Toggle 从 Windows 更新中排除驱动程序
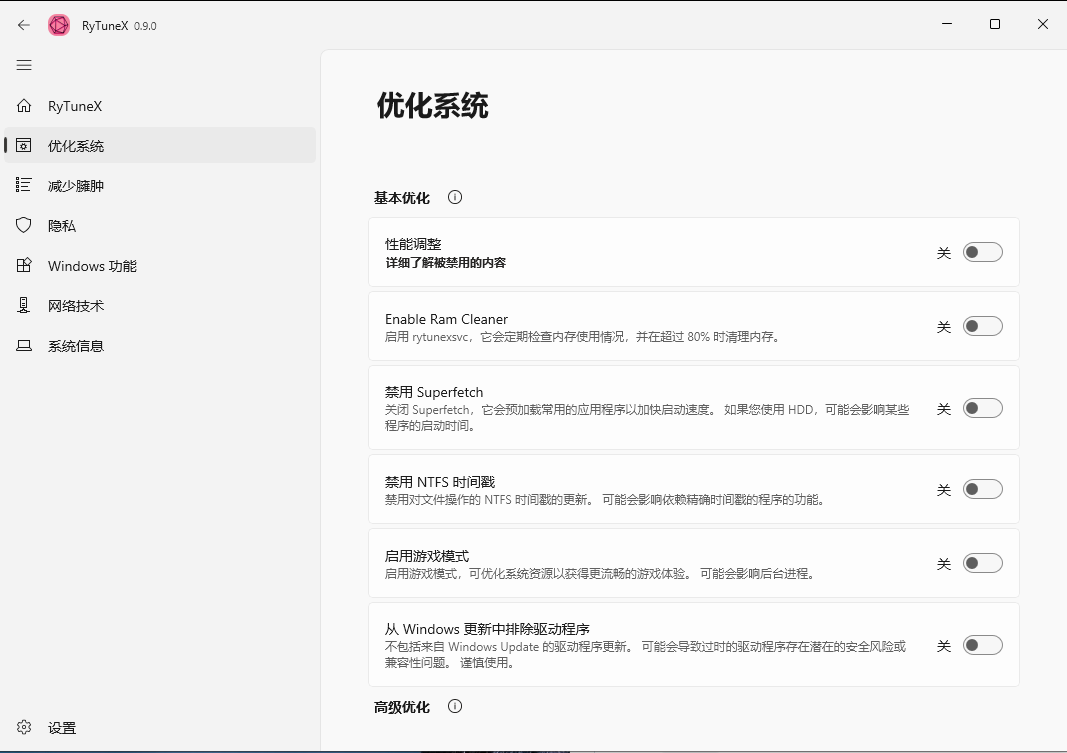This screenshot has width=1067, height=753. [x=982, y=645]
